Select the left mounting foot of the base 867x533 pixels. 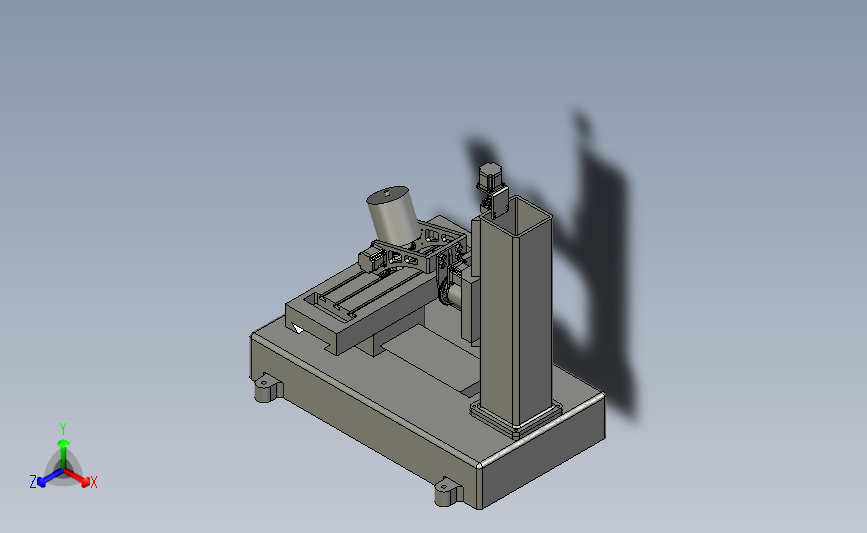pyautogui.click(x=268, y=388)
